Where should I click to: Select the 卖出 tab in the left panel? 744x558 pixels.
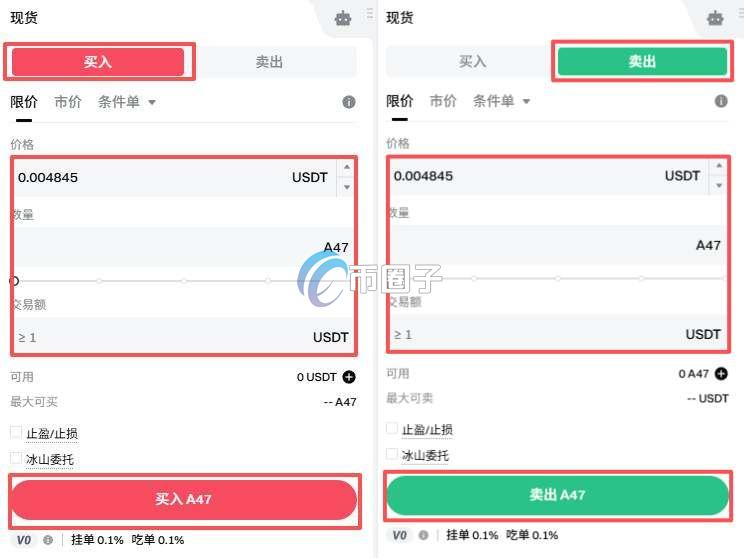pos(269,62)
